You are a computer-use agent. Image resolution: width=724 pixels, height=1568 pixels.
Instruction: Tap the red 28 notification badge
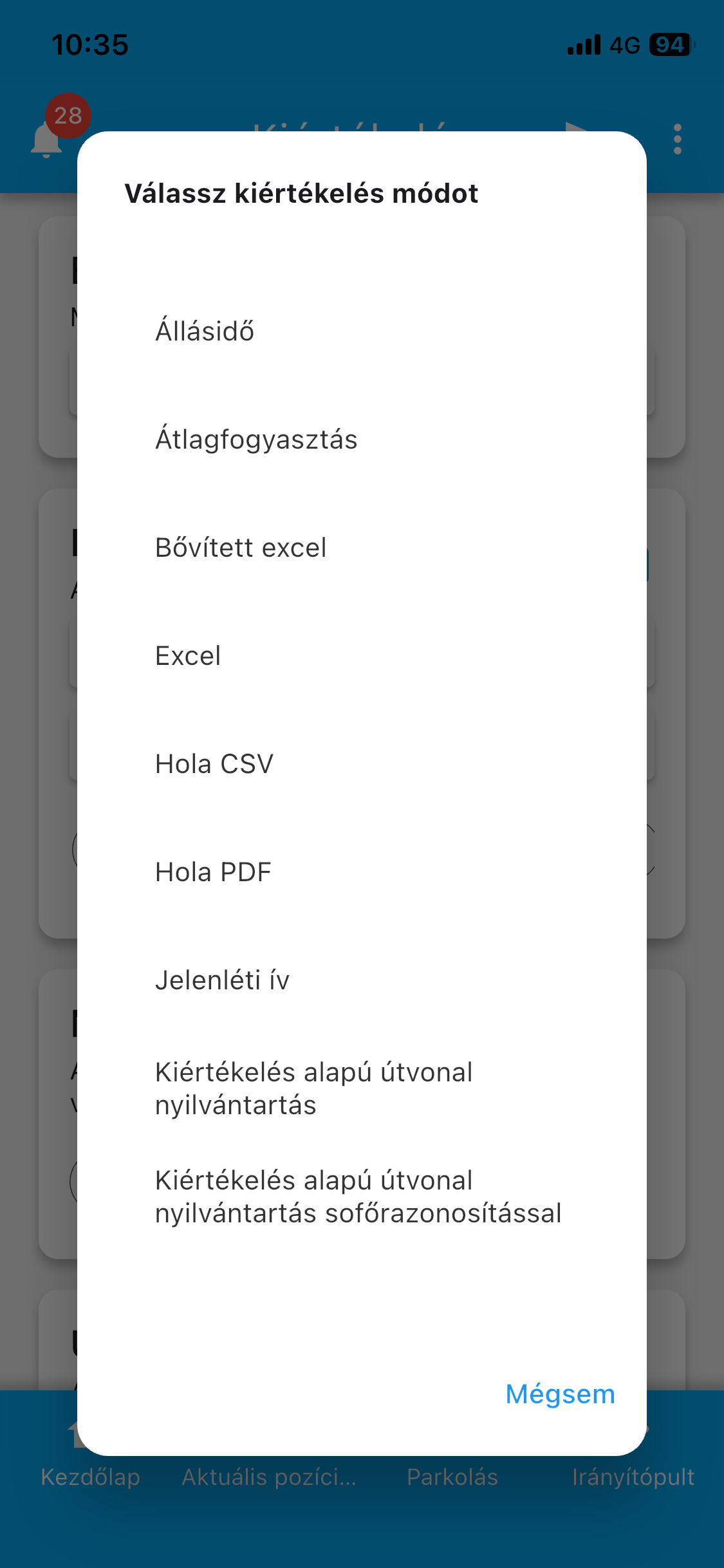[68, 116]
